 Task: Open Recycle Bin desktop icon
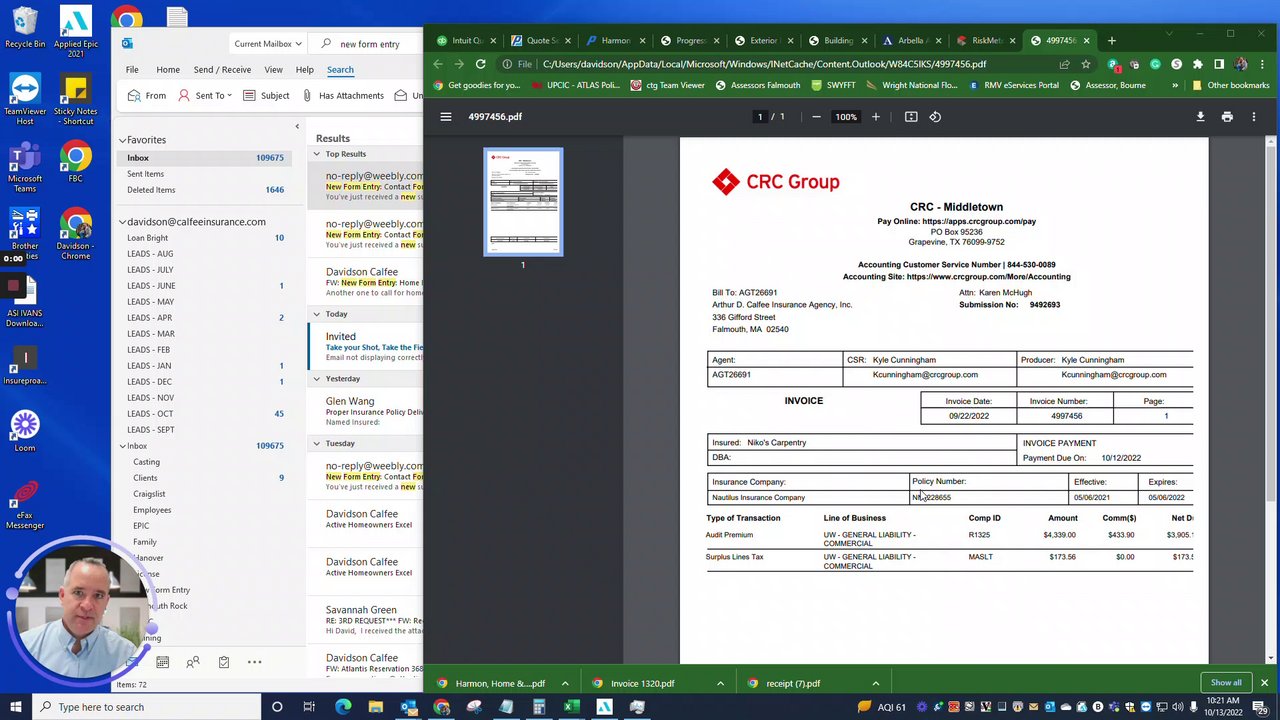point(25,27)
